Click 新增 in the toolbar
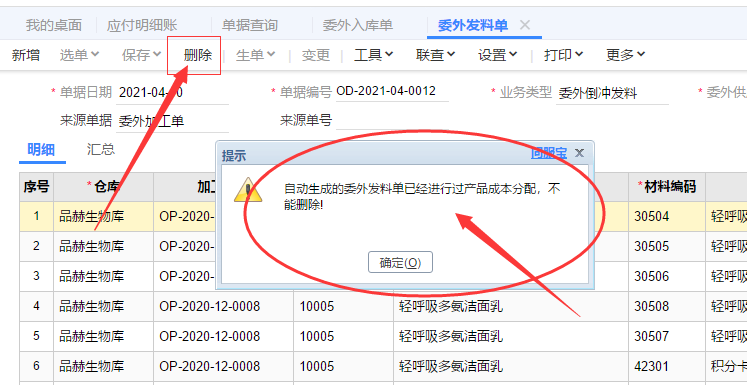The width and height of the screenshot is (747, 385). pos(26,55)
